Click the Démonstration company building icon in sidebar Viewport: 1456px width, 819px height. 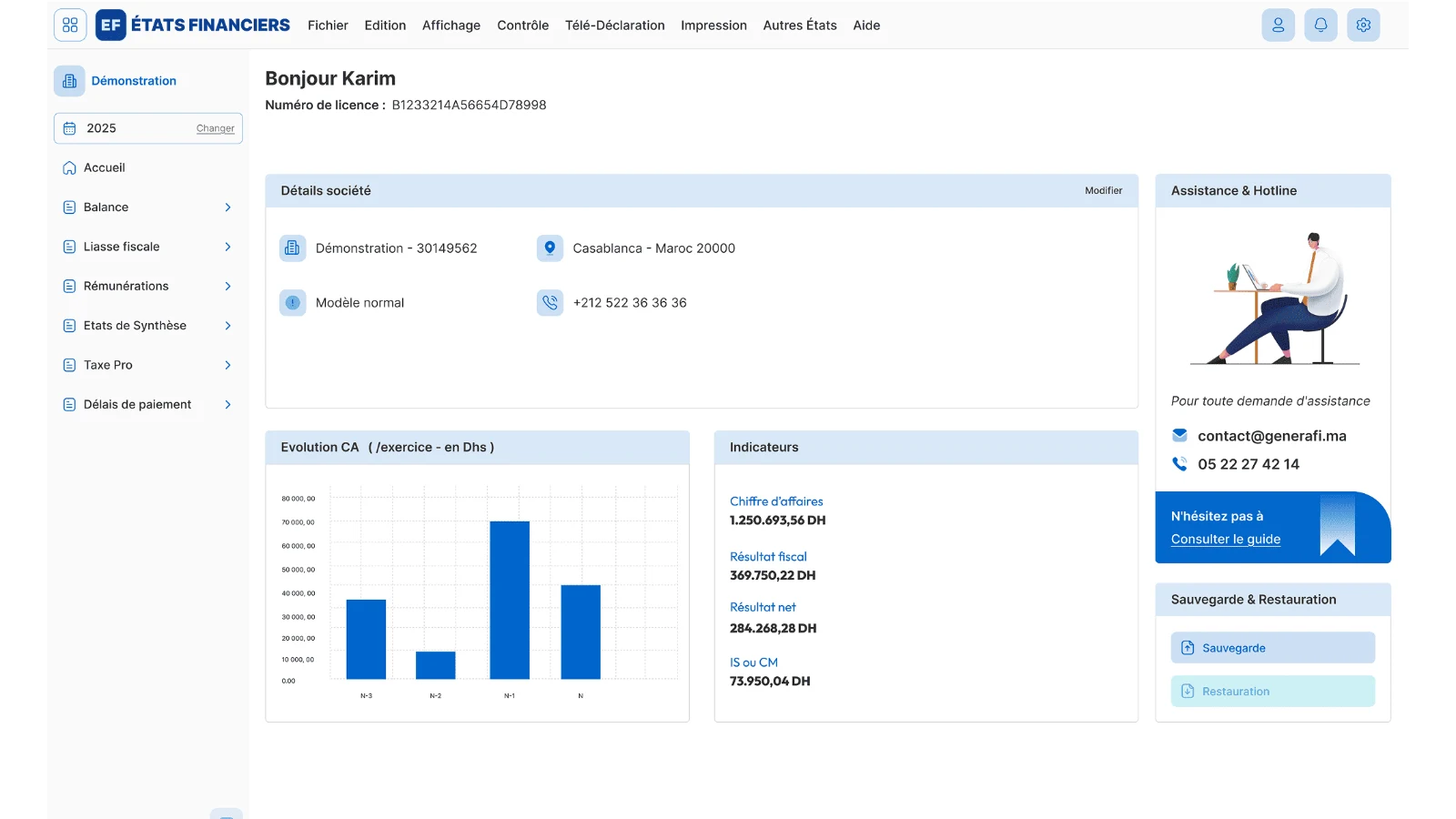[x=69, y=81]
